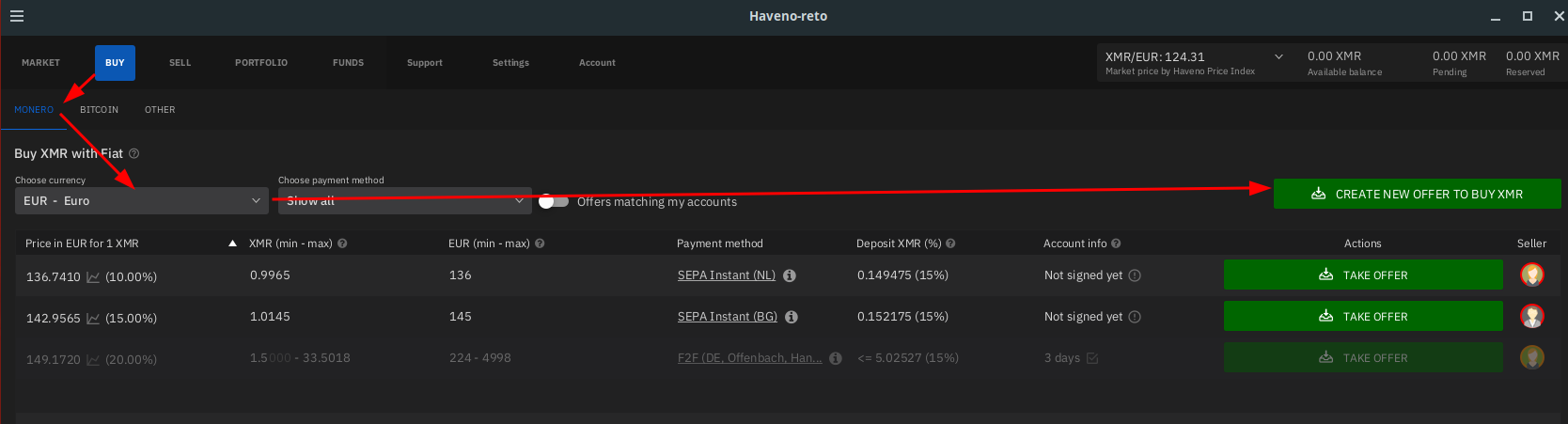Viewport: 1568px width, 424px height.
Task: Sort by Price in EUR column header
Action: tap(82, 243)
